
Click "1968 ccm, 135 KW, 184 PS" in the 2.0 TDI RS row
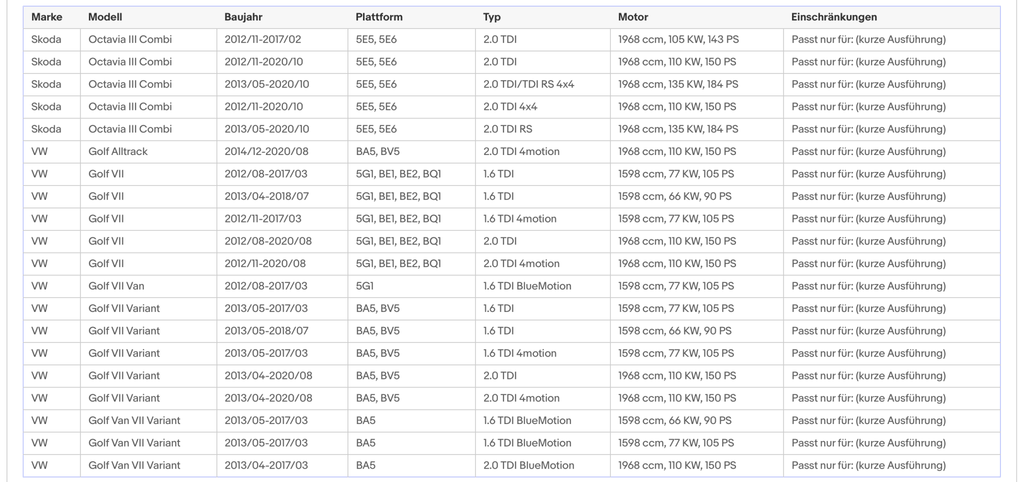[x=678, y=129]
